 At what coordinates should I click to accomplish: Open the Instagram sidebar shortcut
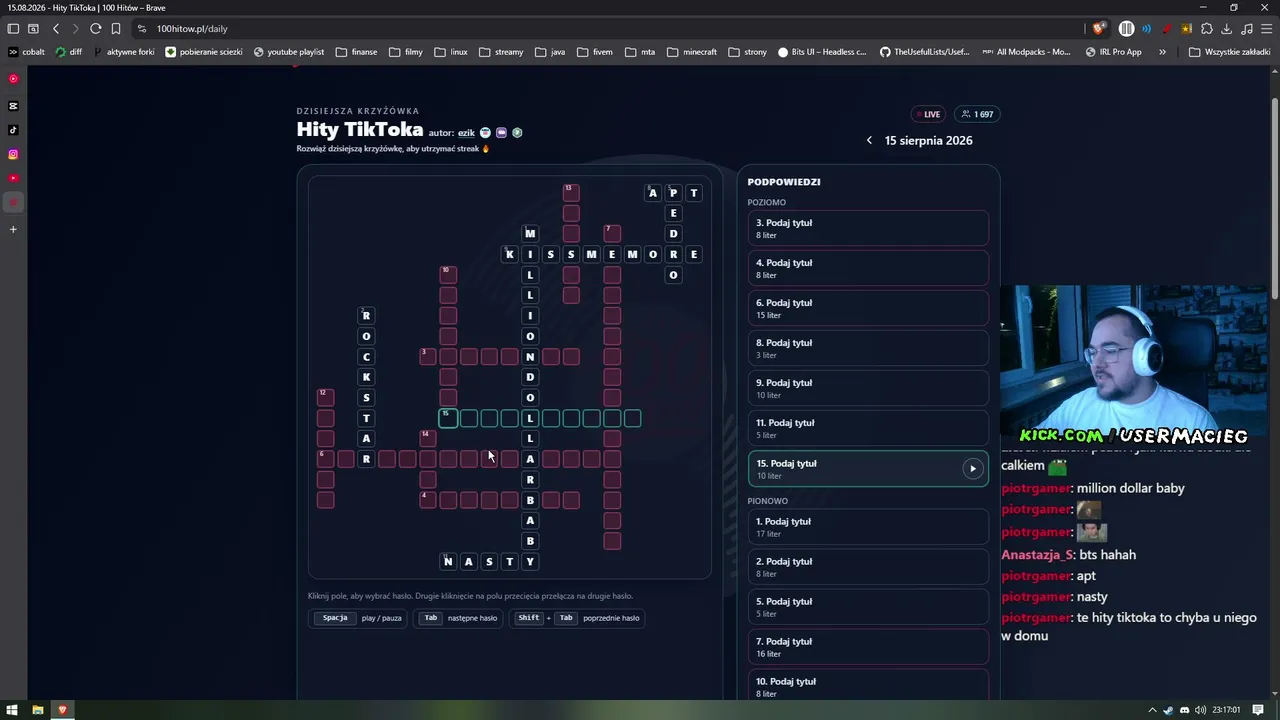click(13, 154)
